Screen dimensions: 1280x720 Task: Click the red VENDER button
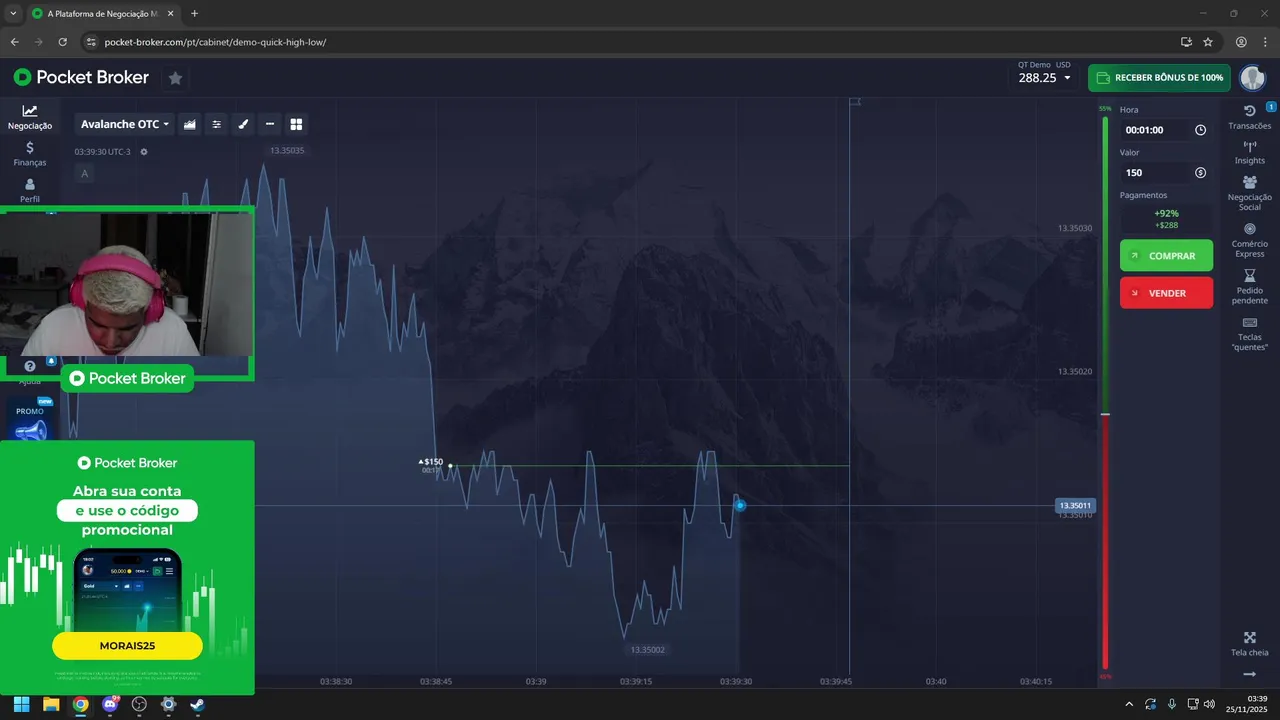(1166, 293)
